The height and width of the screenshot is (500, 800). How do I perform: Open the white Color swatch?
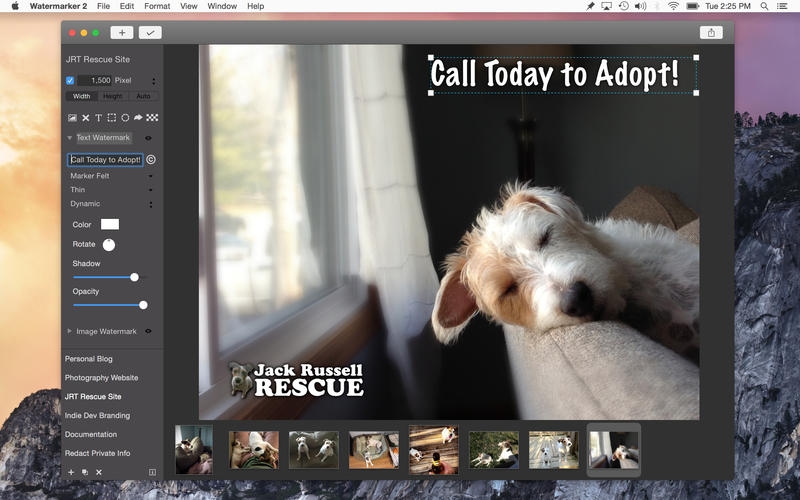click(x=110, y=224)
